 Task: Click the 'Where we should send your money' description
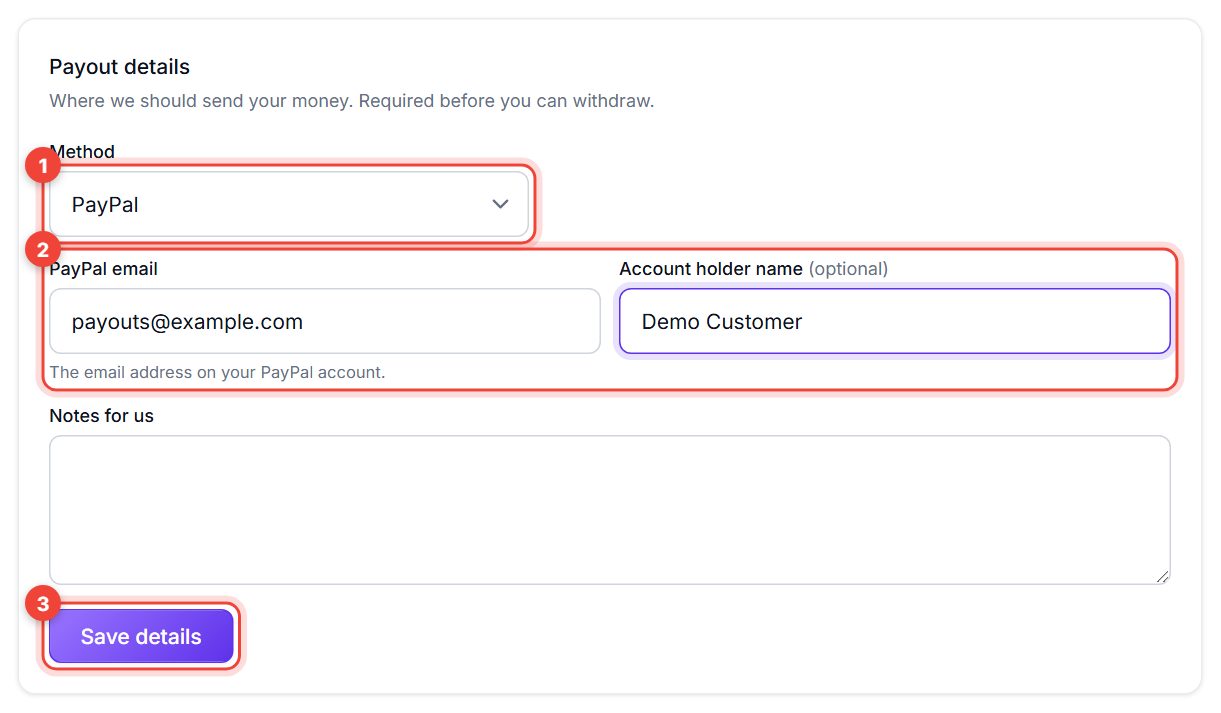click(x=351, y=101)
